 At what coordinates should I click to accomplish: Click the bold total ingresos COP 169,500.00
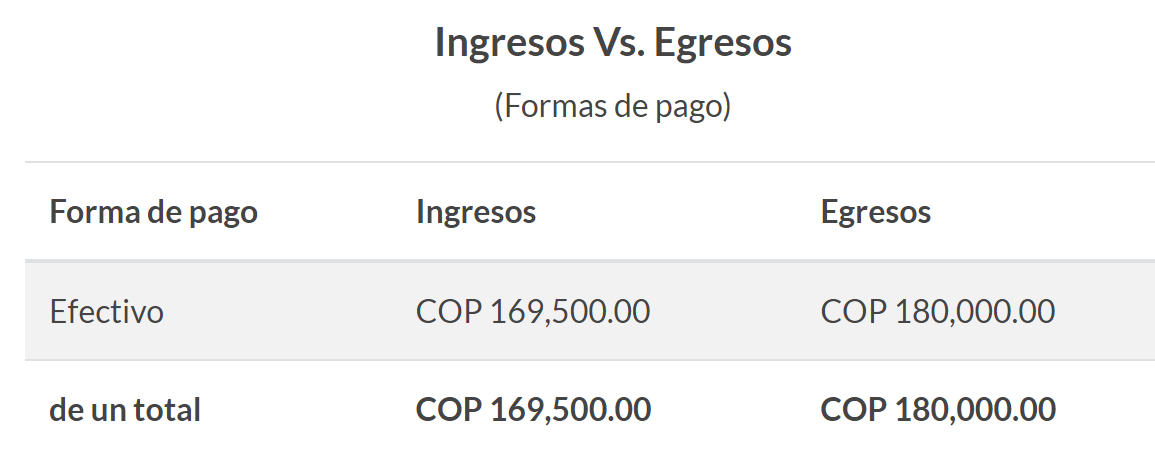point(533,410)
